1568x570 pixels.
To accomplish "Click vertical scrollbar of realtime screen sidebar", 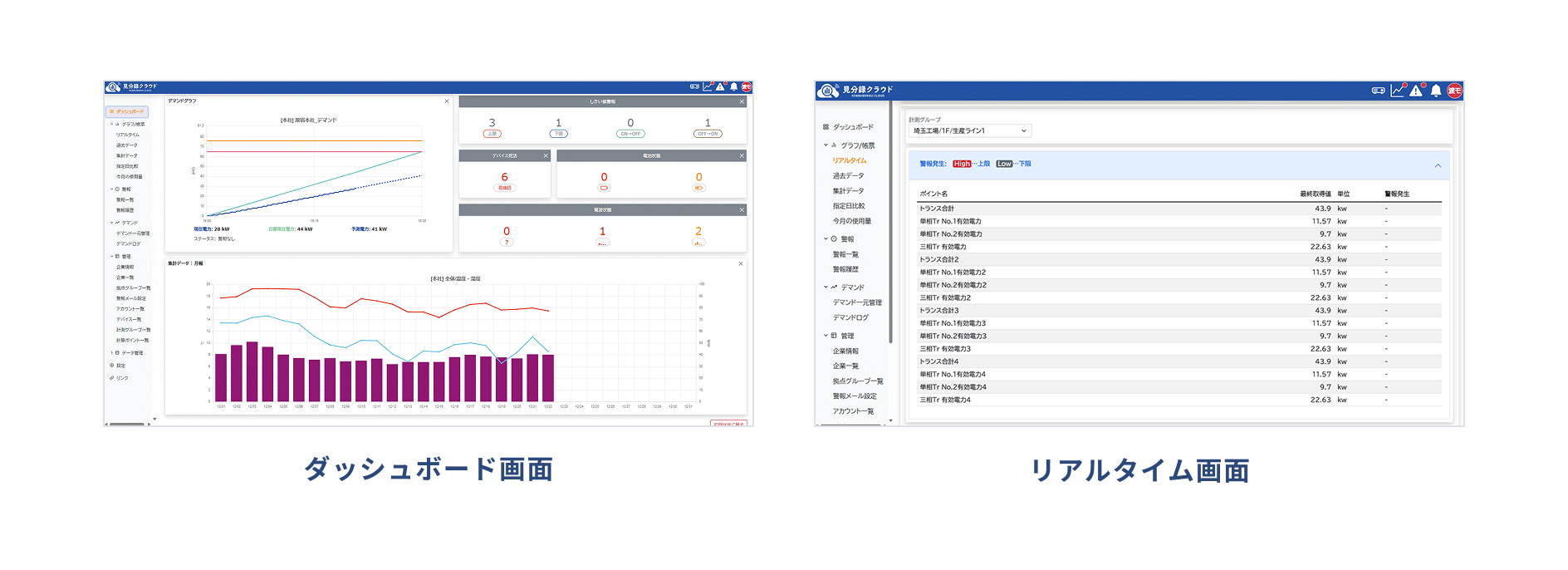I will [890, 223].
